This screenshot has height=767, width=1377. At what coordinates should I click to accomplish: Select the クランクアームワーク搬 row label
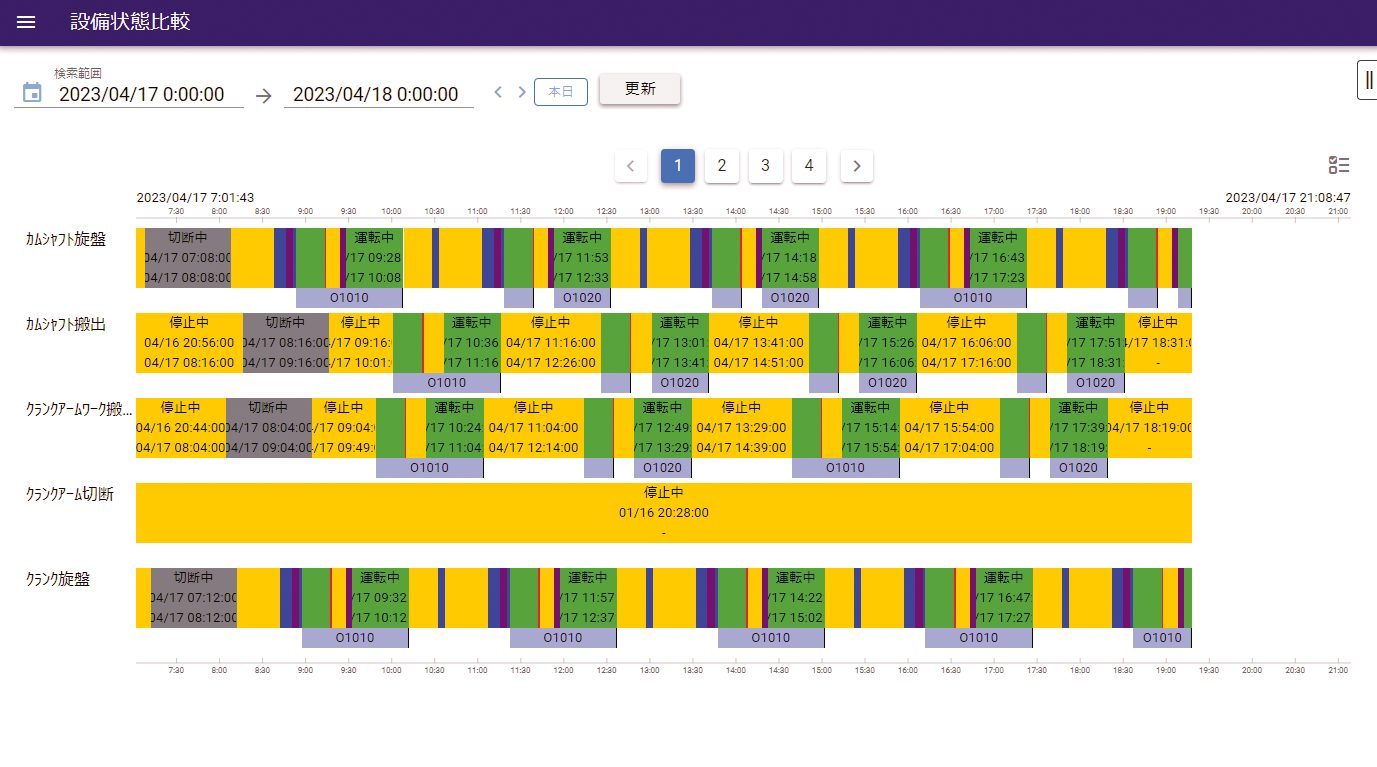79,409
